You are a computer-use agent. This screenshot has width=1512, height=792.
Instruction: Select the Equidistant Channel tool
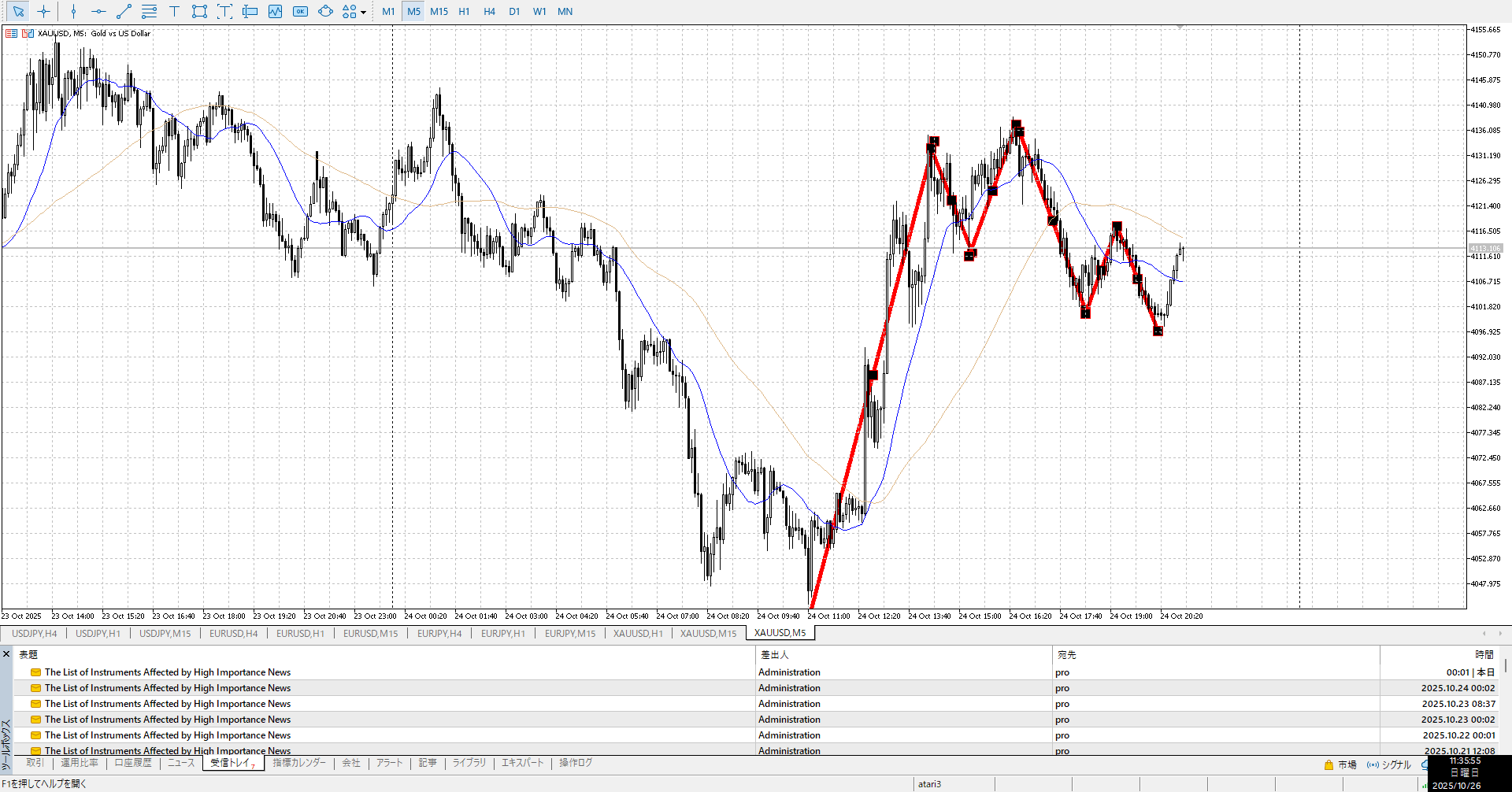pos(149,12)
